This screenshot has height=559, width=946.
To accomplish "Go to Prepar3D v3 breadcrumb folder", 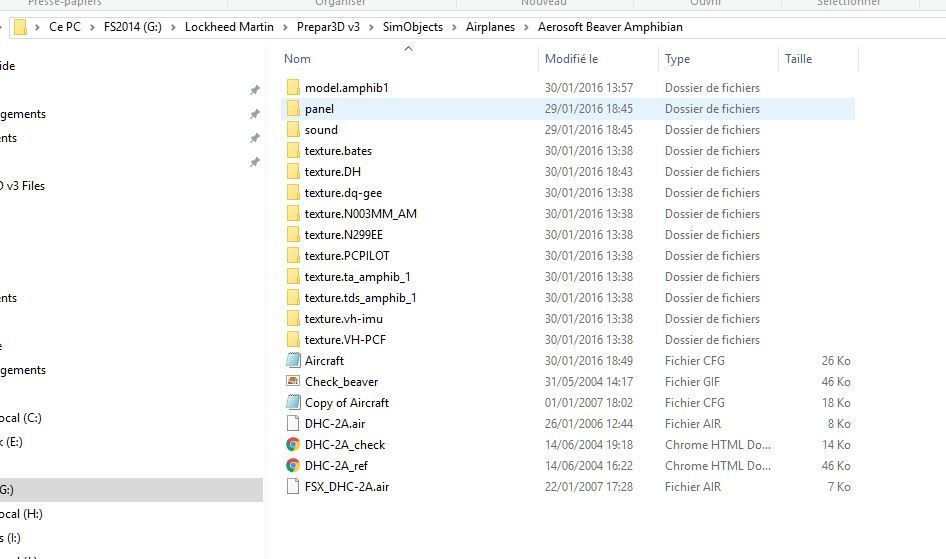I will [x=328, y=27].
